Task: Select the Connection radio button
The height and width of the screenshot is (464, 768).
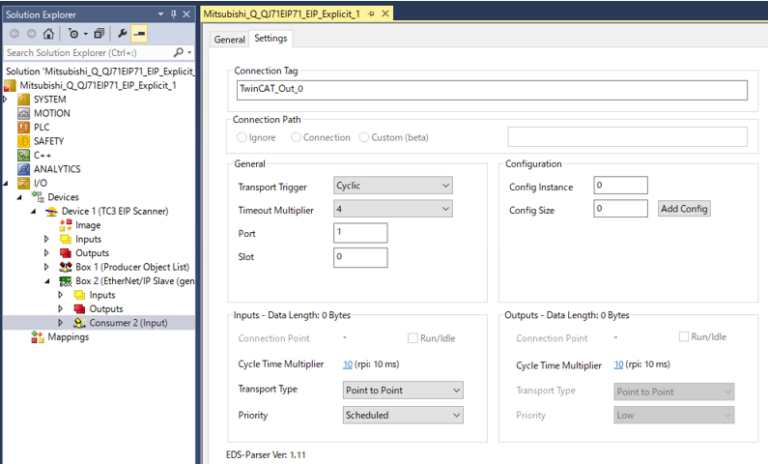Action: pyautogui.click(x=296, y=137)
